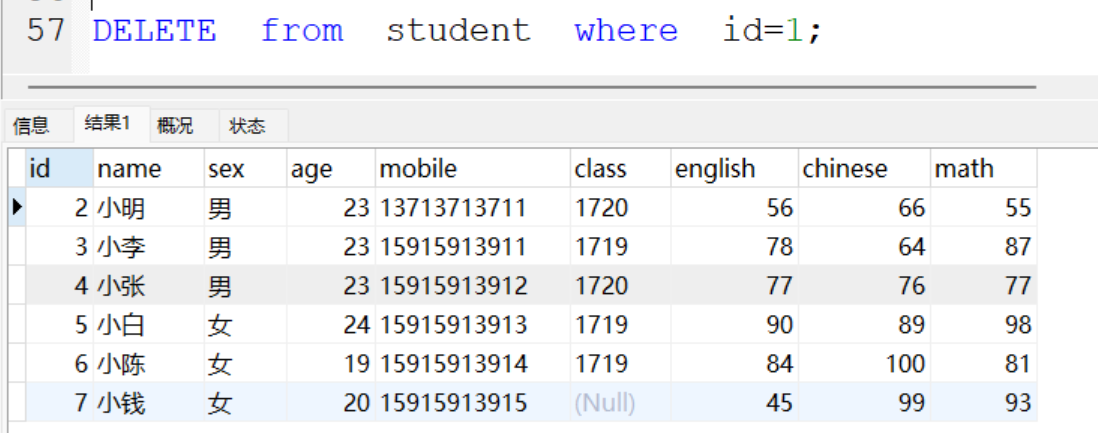Show the 状态 tab
The image size is (1098, 433).
(x=248, y=126)
